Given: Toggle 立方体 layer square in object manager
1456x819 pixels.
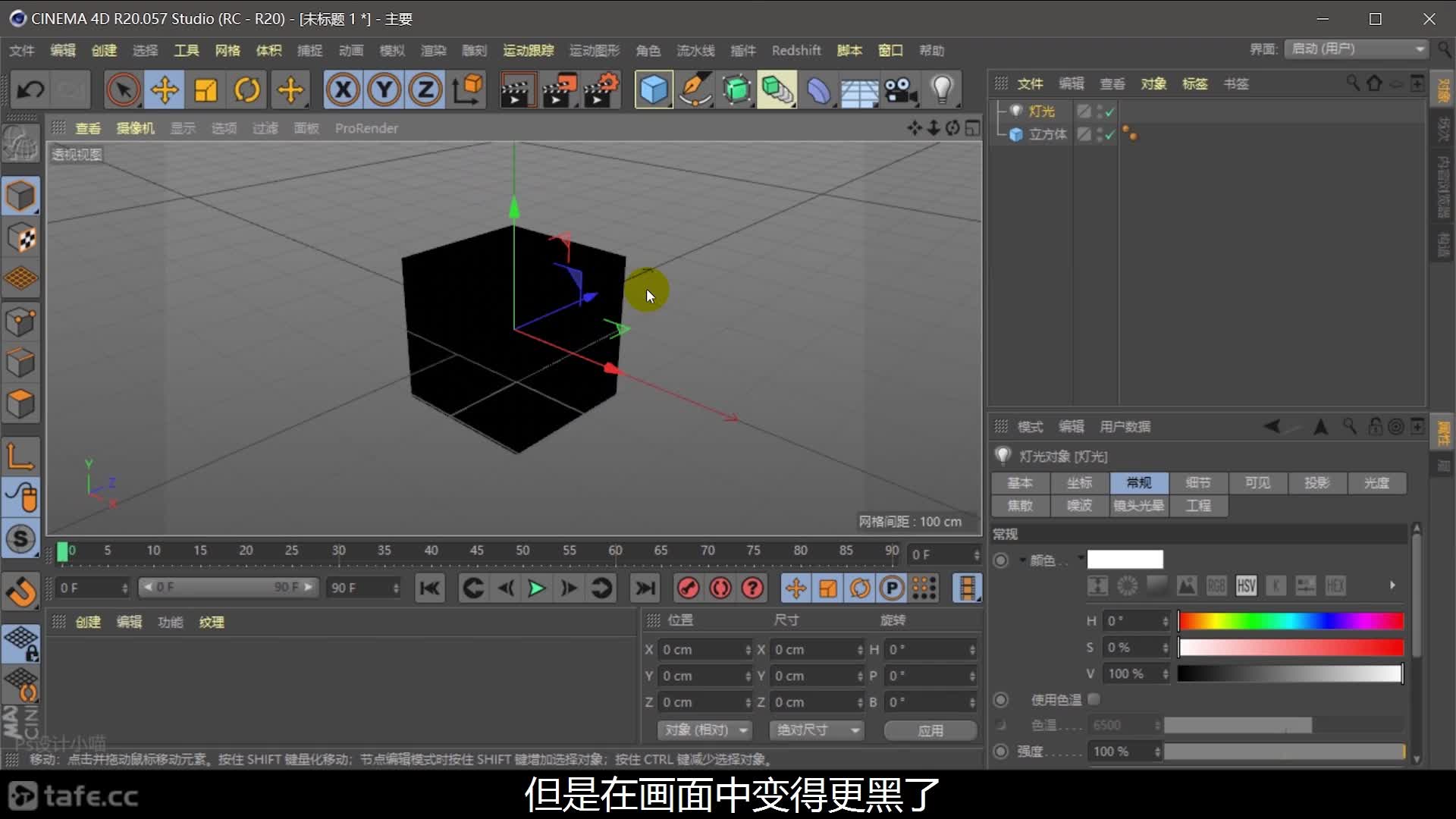Looking at the screenshot, I should click(1084, 134).
